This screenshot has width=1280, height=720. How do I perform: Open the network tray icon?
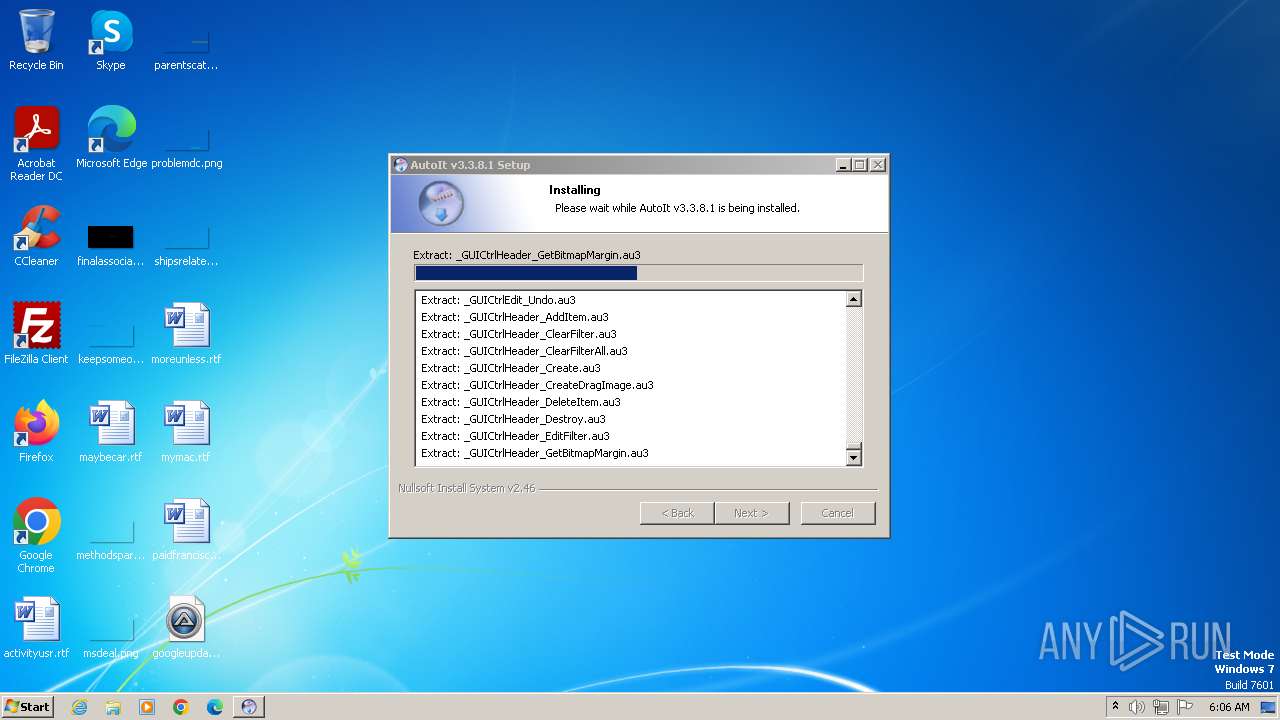click(x=1161, y=707)
